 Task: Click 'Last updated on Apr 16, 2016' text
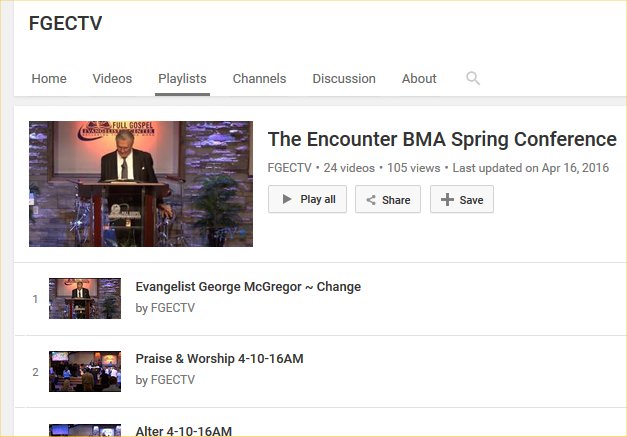(531, 168)
